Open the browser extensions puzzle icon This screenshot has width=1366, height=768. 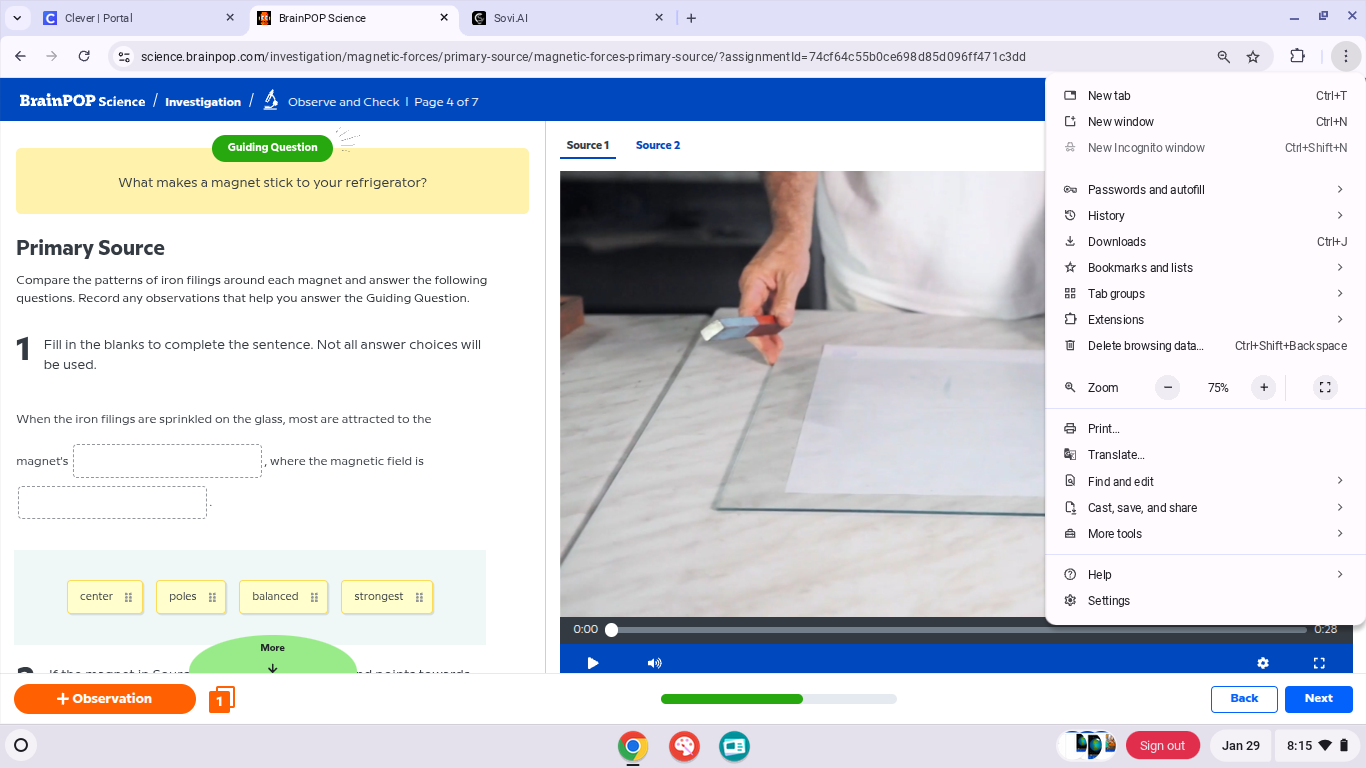pos(1297,57)
